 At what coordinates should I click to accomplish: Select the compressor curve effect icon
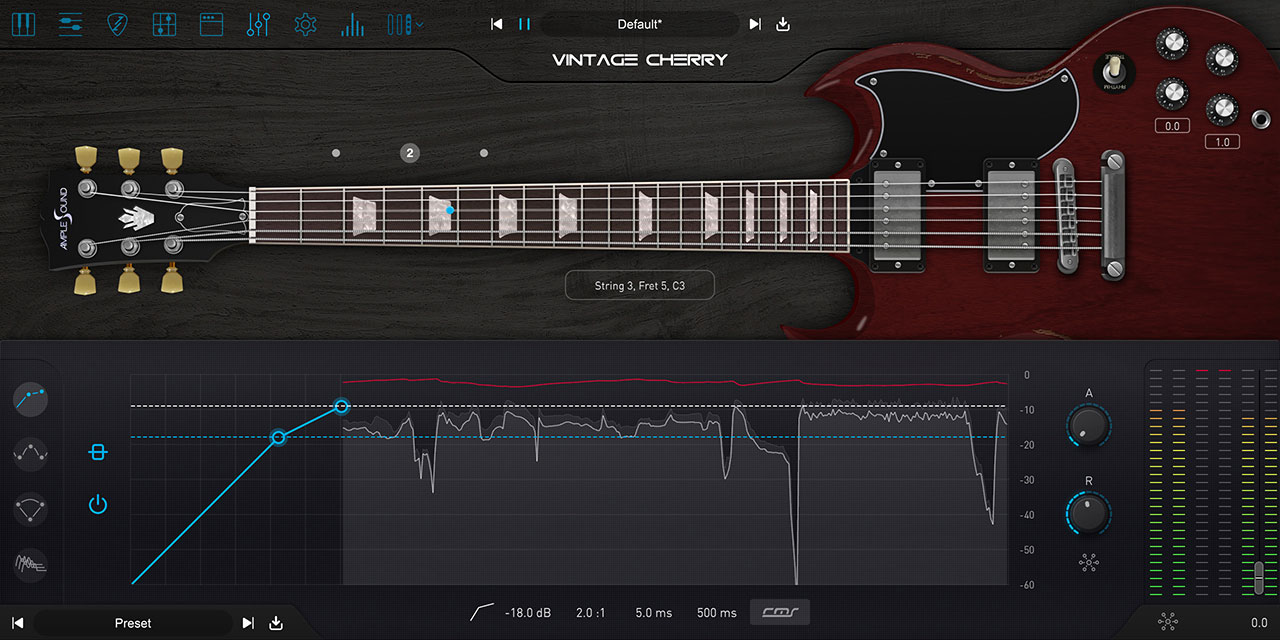tap(31, 400)
